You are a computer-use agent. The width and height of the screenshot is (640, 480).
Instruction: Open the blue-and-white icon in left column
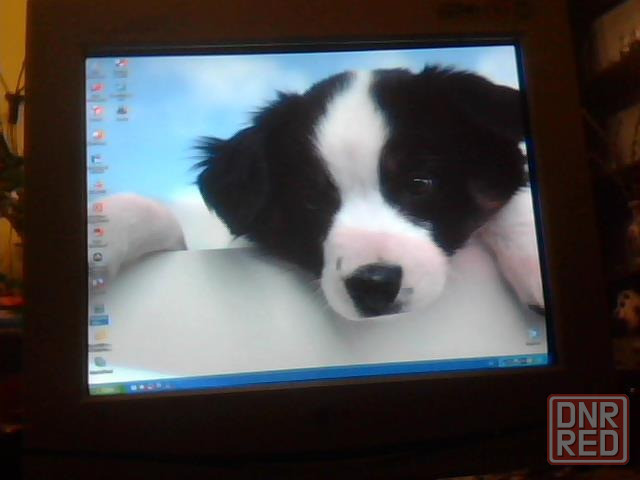[97, 159]
